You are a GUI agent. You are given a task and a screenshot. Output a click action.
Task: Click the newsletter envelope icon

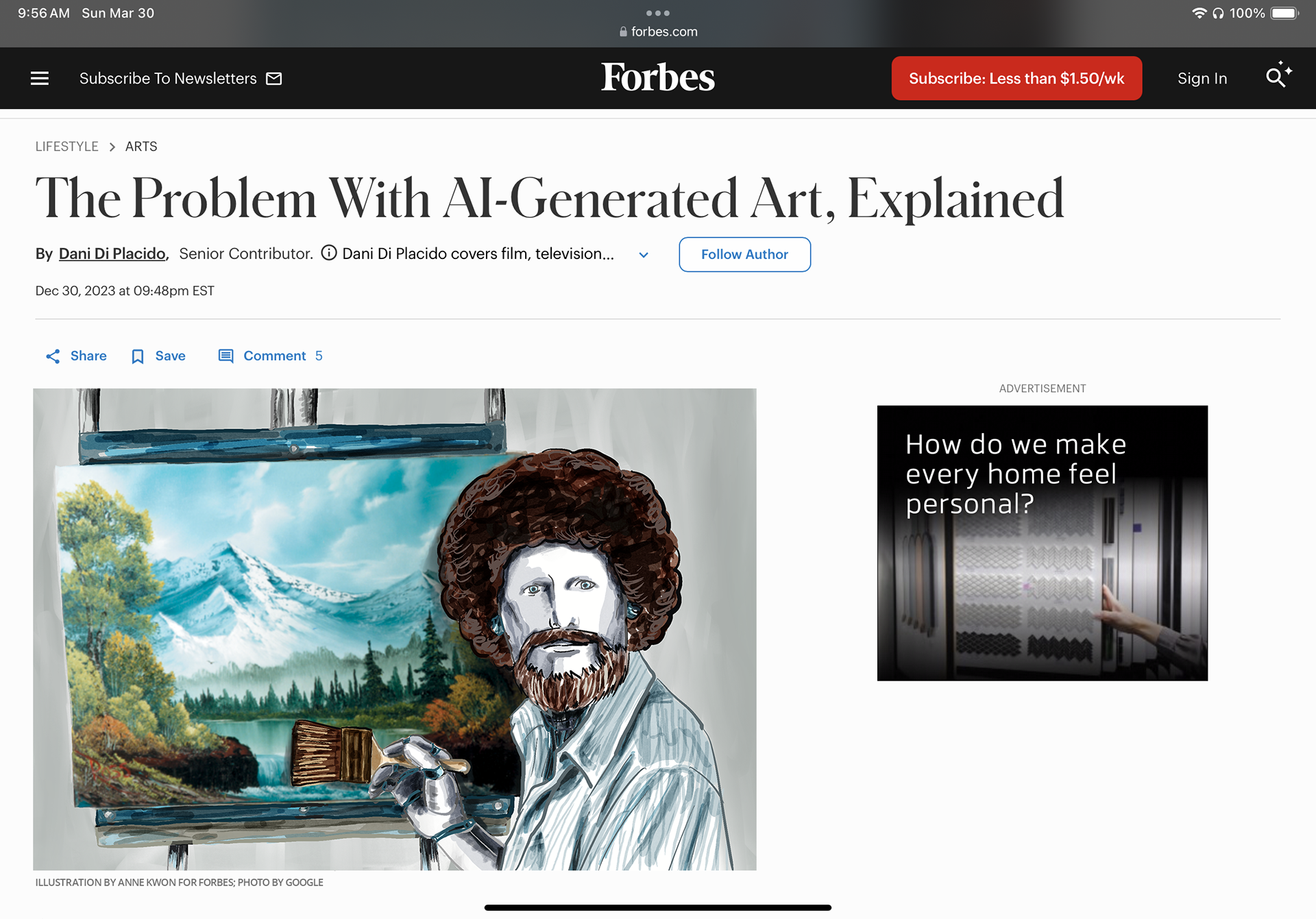274,79
